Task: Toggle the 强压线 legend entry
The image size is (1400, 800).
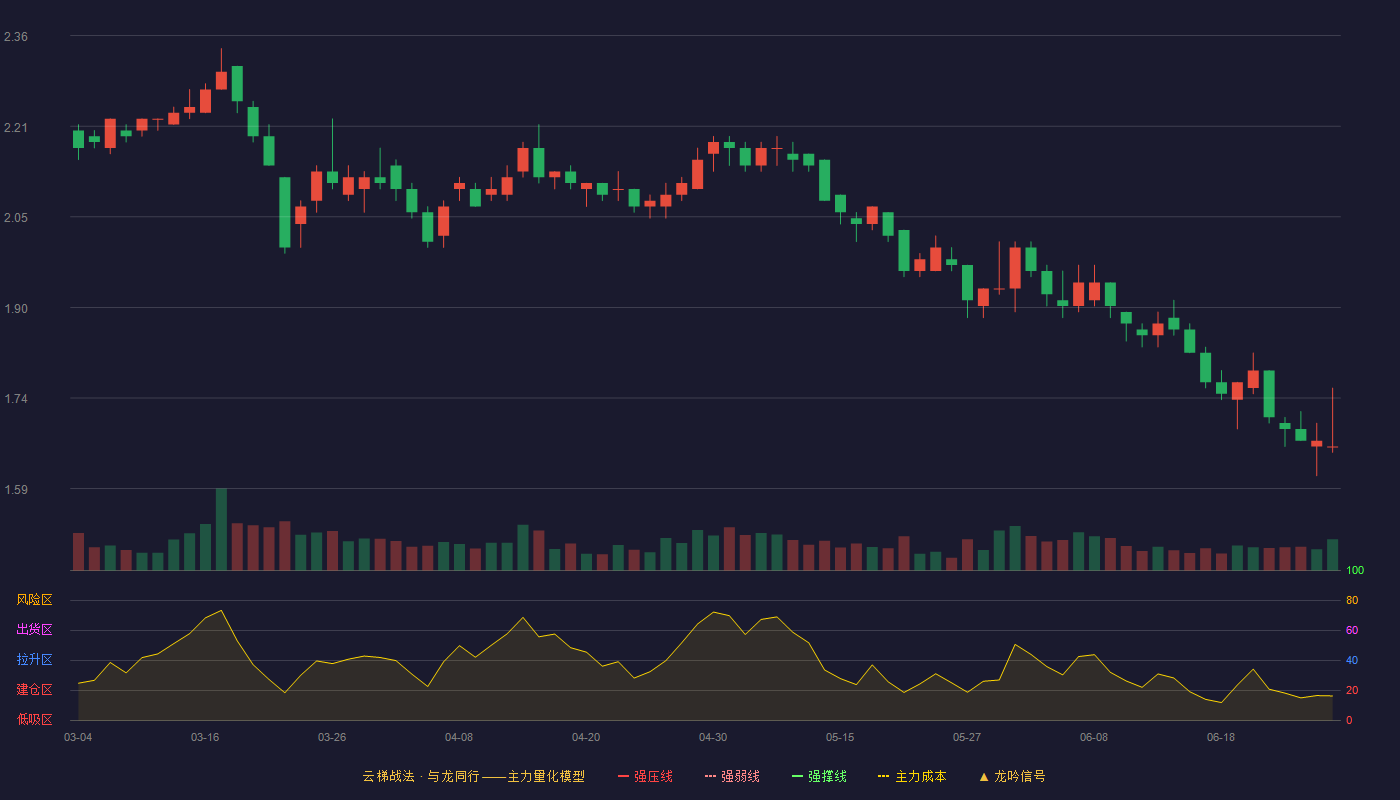Action: click(x=645, y=776)
